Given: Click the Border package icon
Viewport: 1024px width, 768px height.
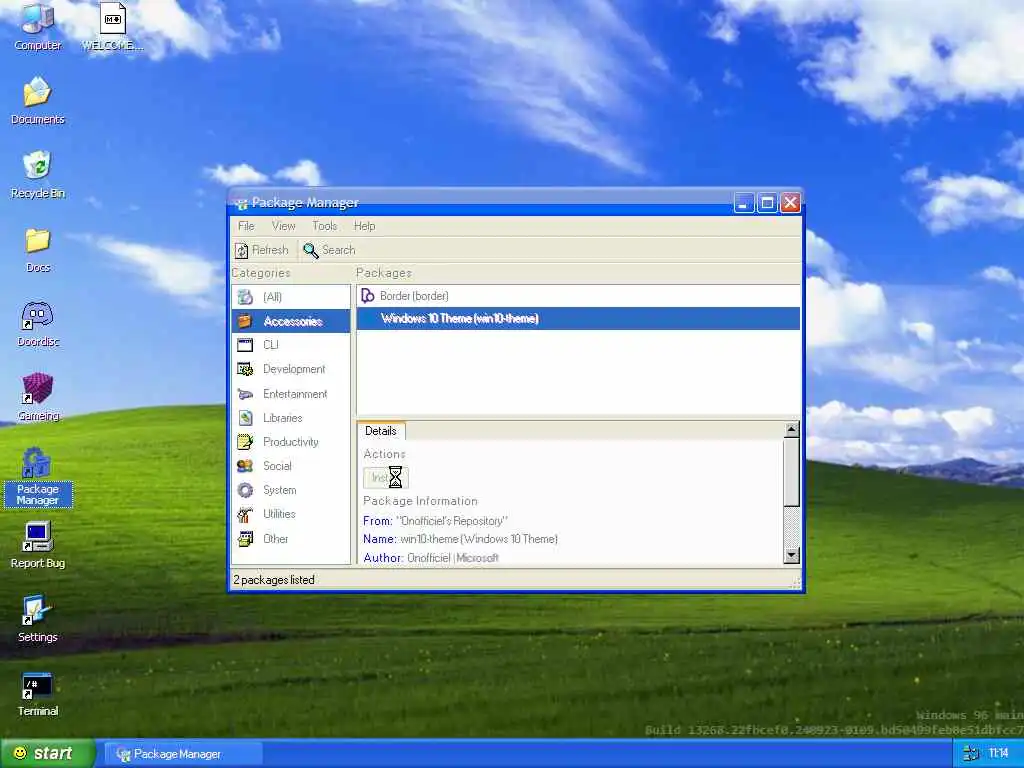Looking at the screenshot, I should 368,296.
